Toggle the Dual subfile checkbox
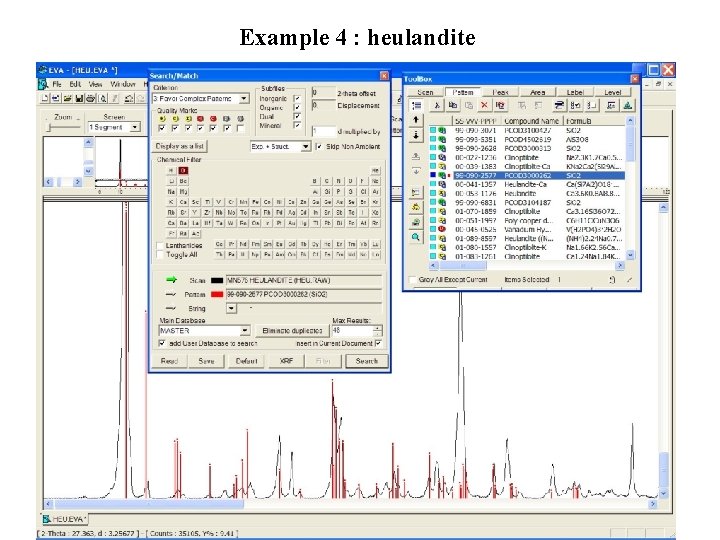Viewport: 720px width, 540px height. (297, 116)
